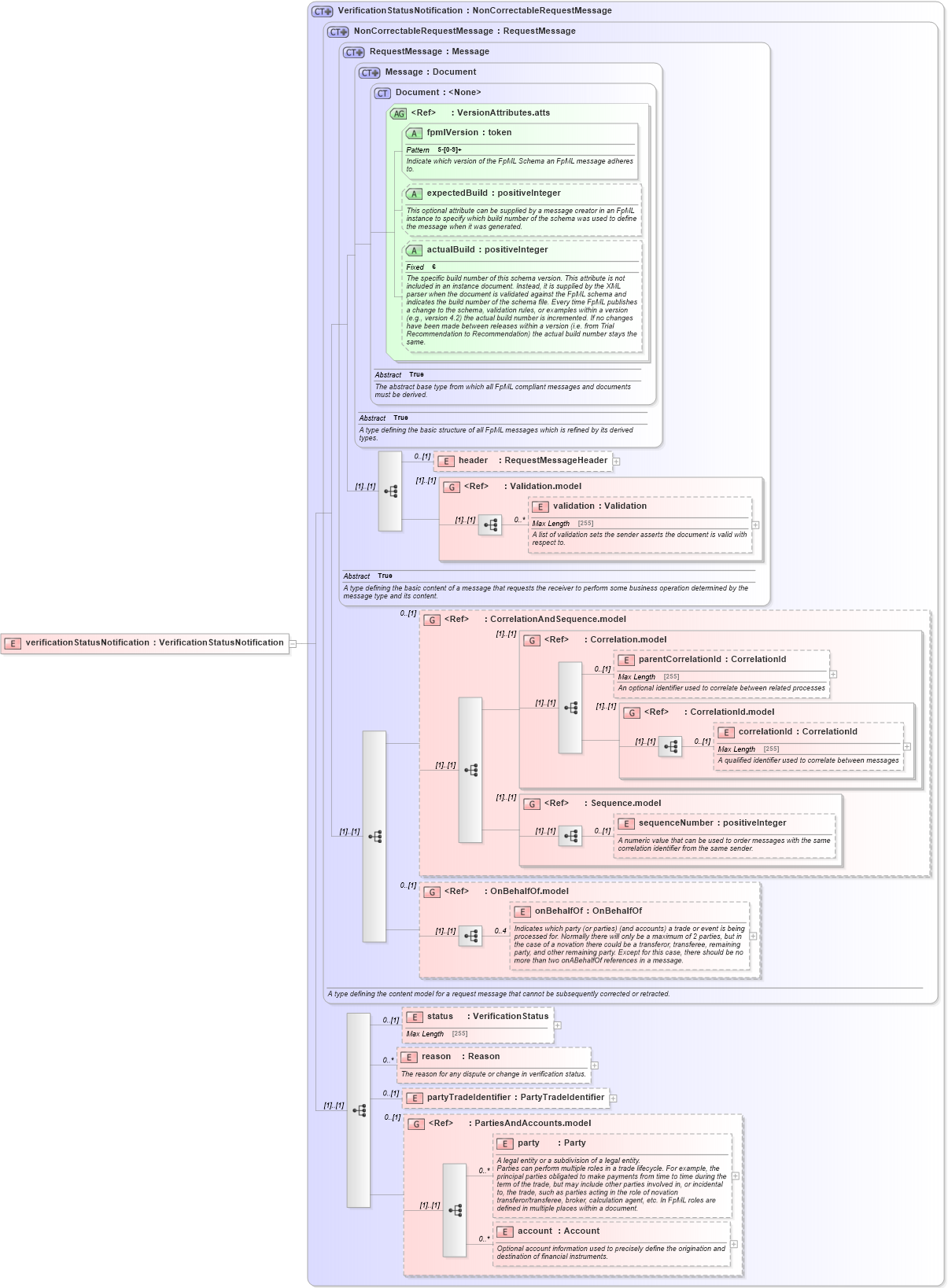This screenshot has height=1288, width=948.
Task: Click sequence compositor icon inside Sequence.model
Action: click(570, 836)
